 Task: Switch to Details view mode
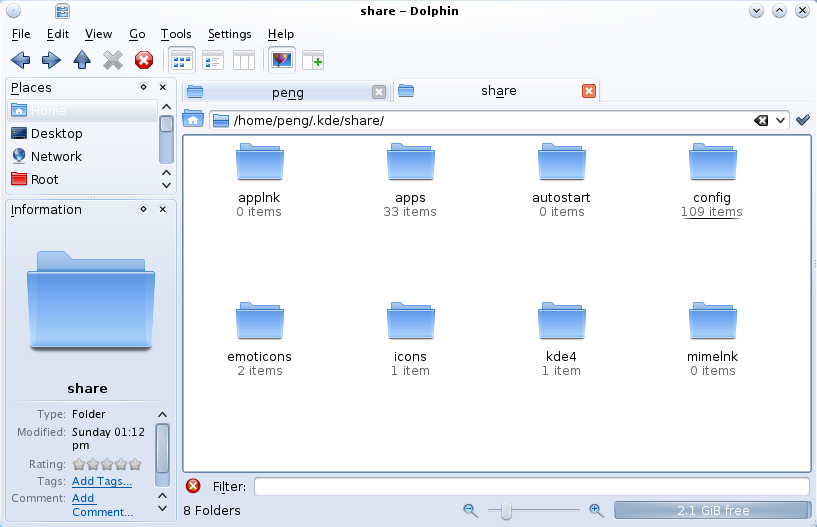(x=213, y=60)
